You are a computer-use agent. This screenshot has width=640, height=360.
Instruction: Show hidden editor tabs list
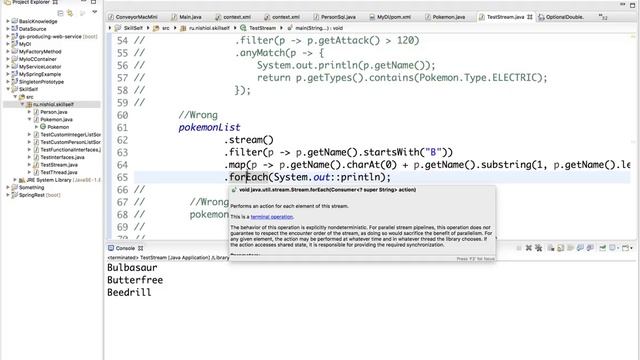pyautogui.click(x=602, y=17)
